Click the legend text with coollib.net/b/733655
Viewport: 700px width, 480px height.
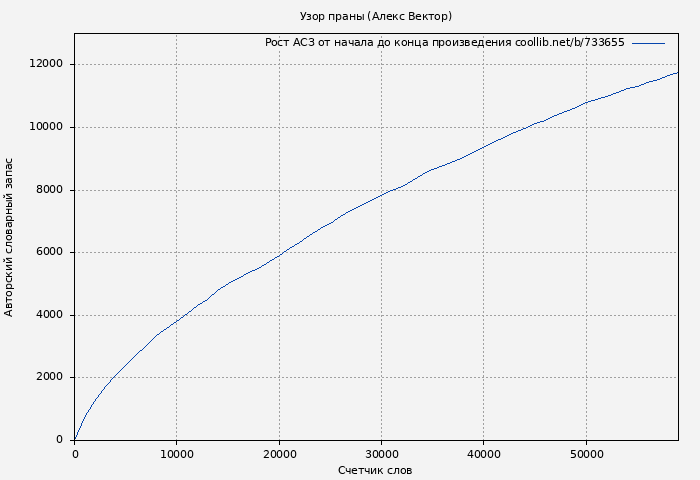click(444, 43)
